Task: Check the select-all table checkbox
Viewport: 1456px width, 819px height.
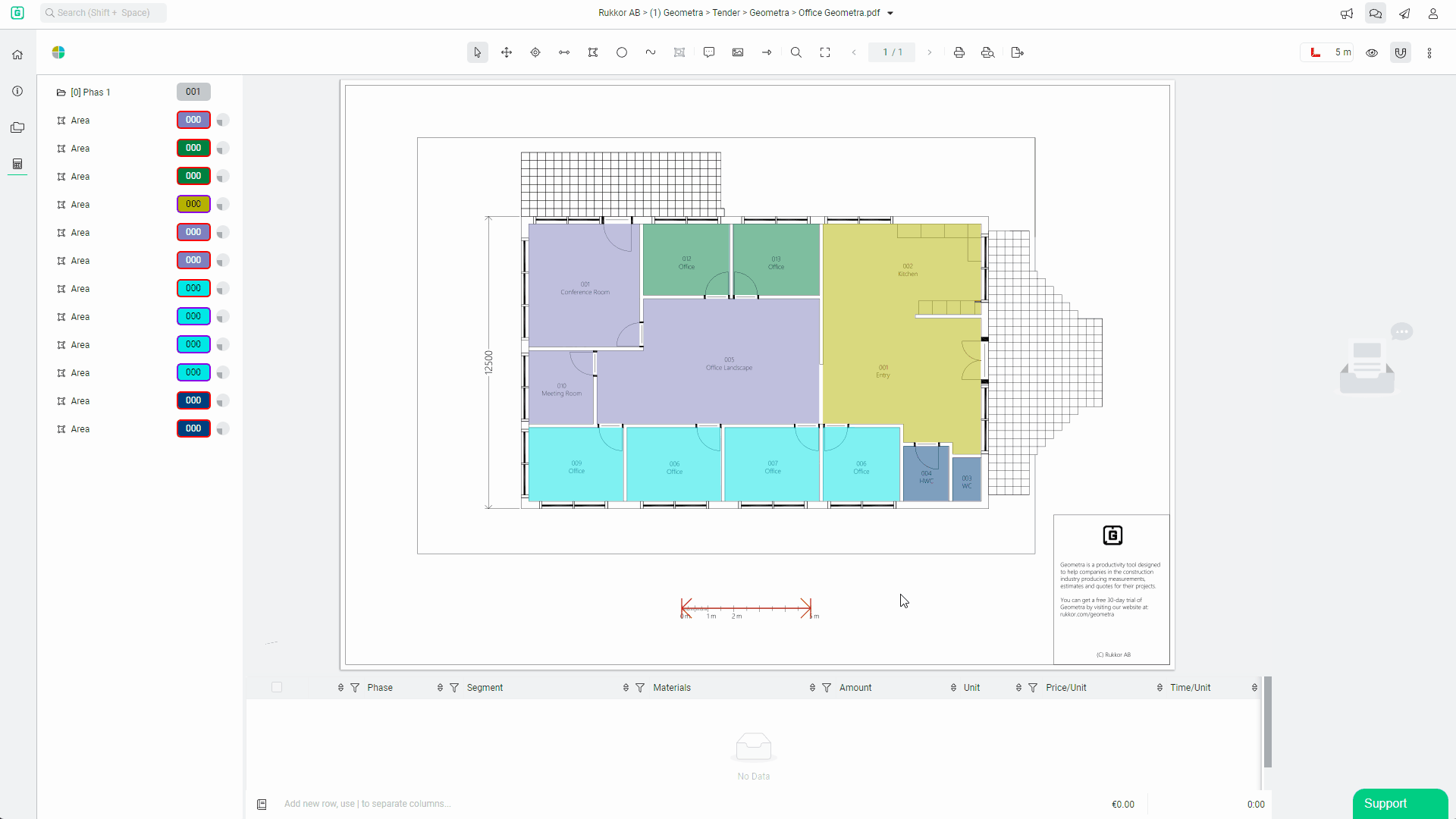Action: 277,687
